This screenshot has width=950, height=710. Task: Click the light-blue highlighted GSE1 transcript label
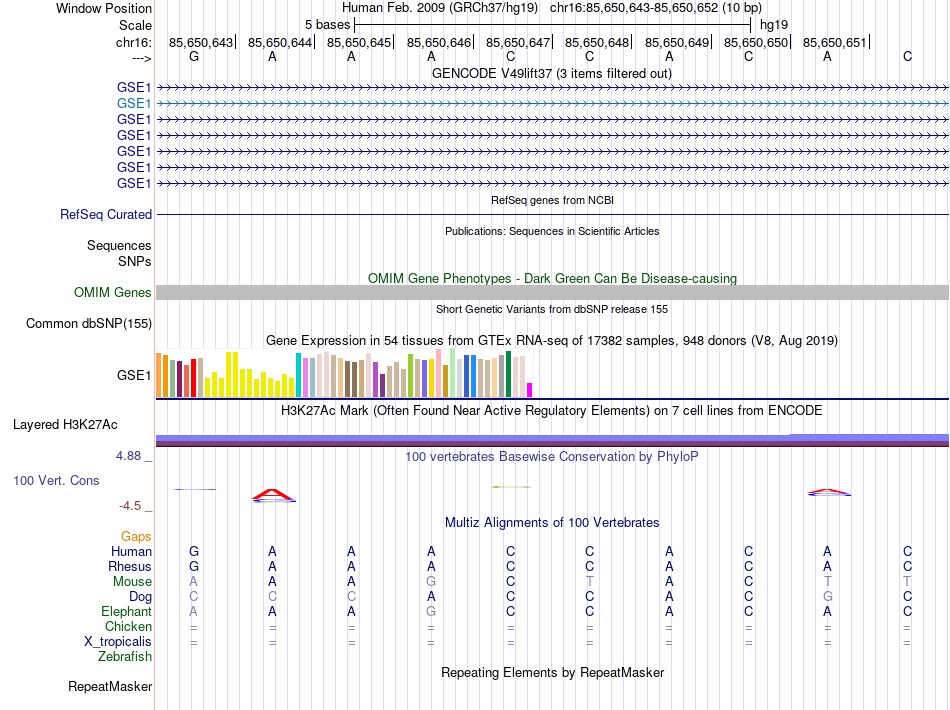tap(134, 104)
